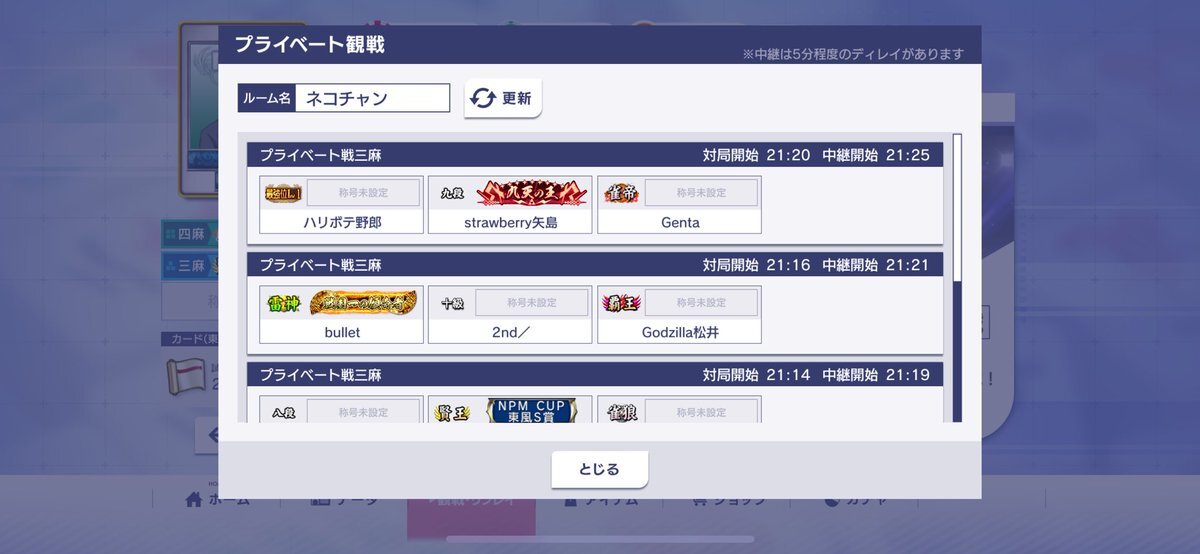Click the ルーム名 input field with ネコチャン
Screen dimensions: 1200x554
372,98
